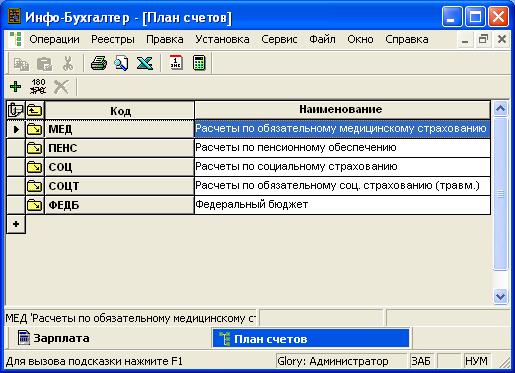Click the scrollbar up arrow
Viewport: 515px width, 373px height.
tap(500, 109)
